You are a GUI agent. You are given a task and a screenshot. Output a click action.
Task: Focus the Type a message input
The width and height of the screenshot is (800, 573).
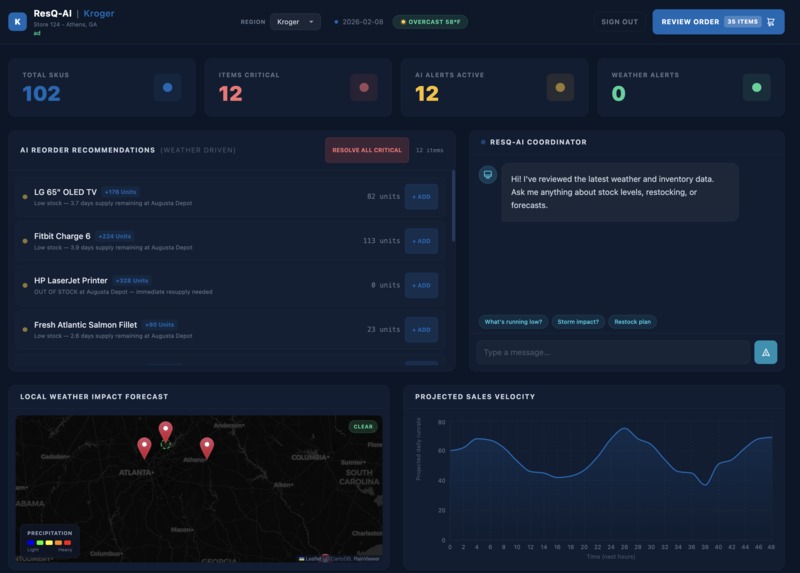click(x=613, y=352)
